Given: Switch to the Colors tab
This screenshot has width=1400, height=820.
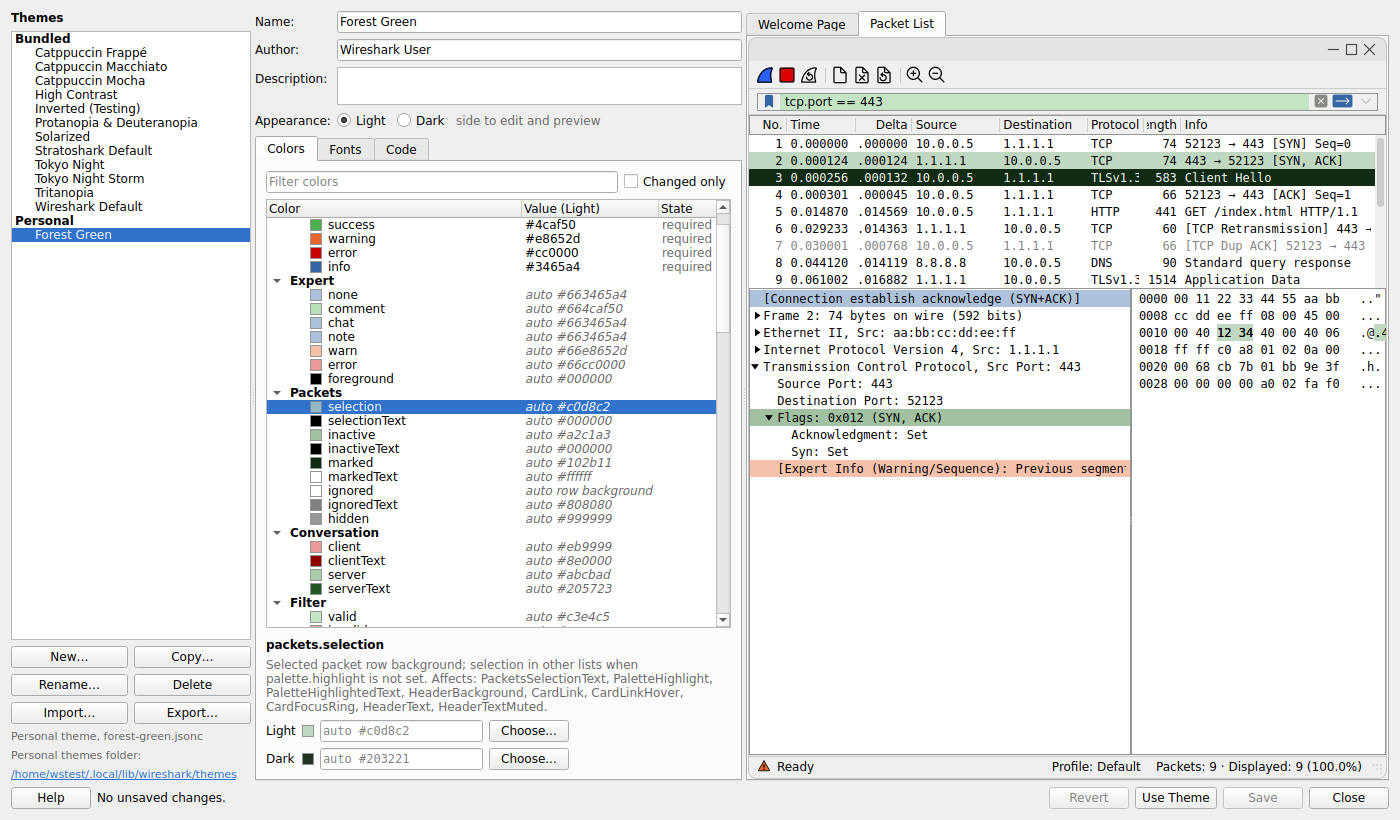Looking at the screenshot, I should (x=286, y=148).
